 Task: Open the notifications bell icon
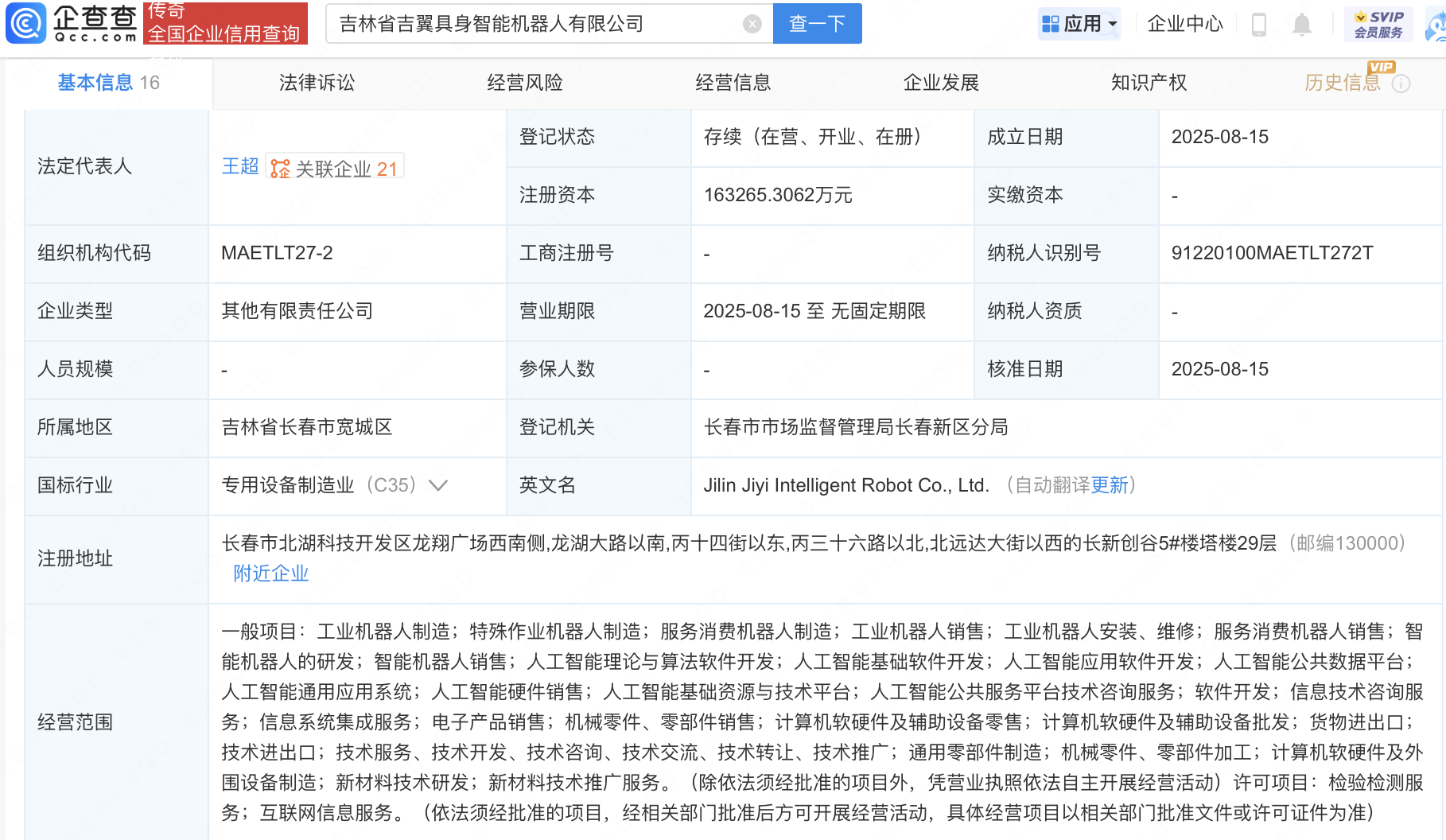(1301, 25)
